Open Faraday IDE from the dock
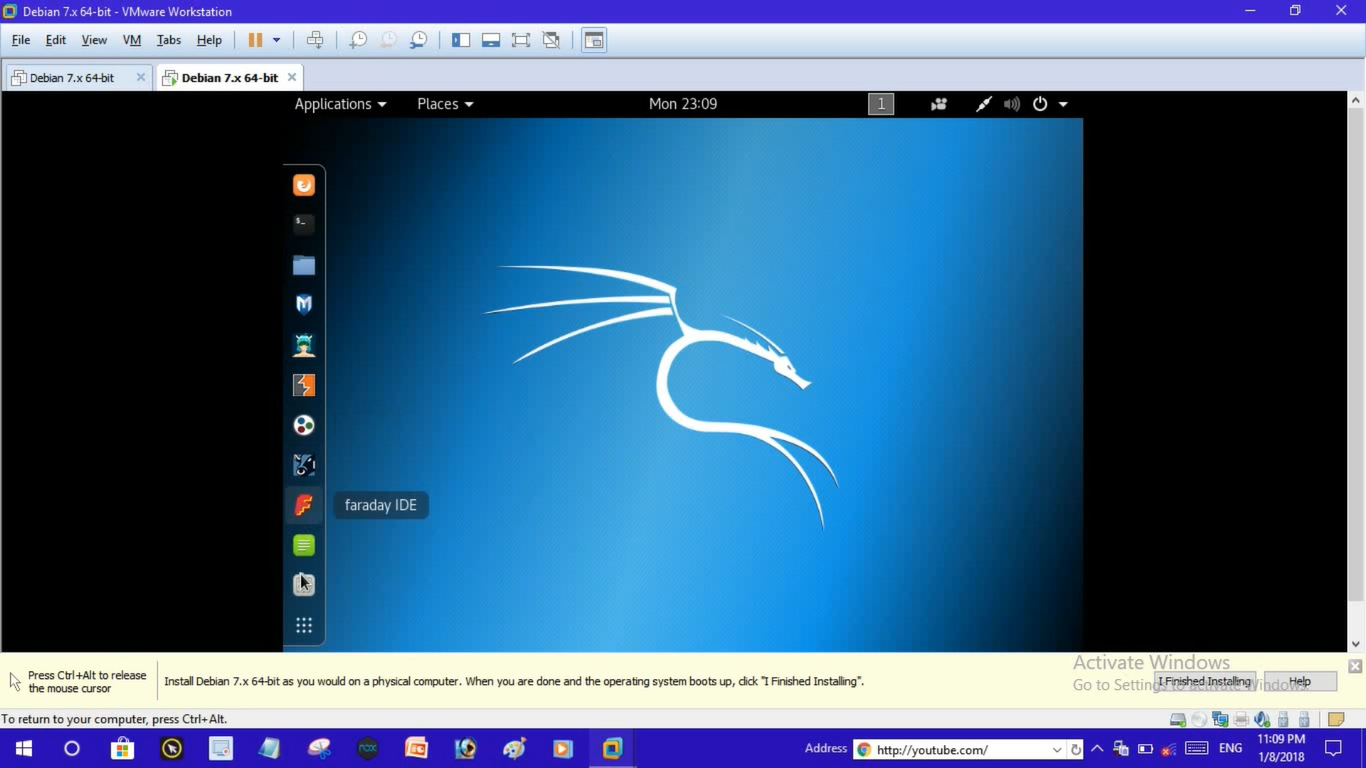The width and height of the screenshot is (1366, 768). click(303, 505)
